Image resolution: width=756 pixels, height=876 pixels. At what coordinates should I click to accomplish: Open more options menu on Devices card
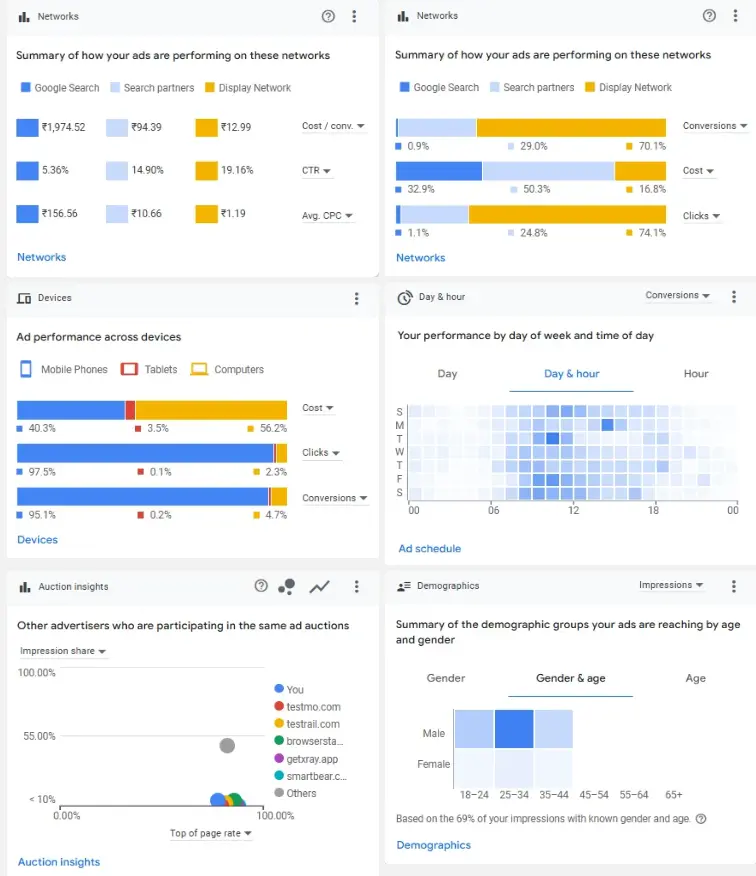coord(356,298)
